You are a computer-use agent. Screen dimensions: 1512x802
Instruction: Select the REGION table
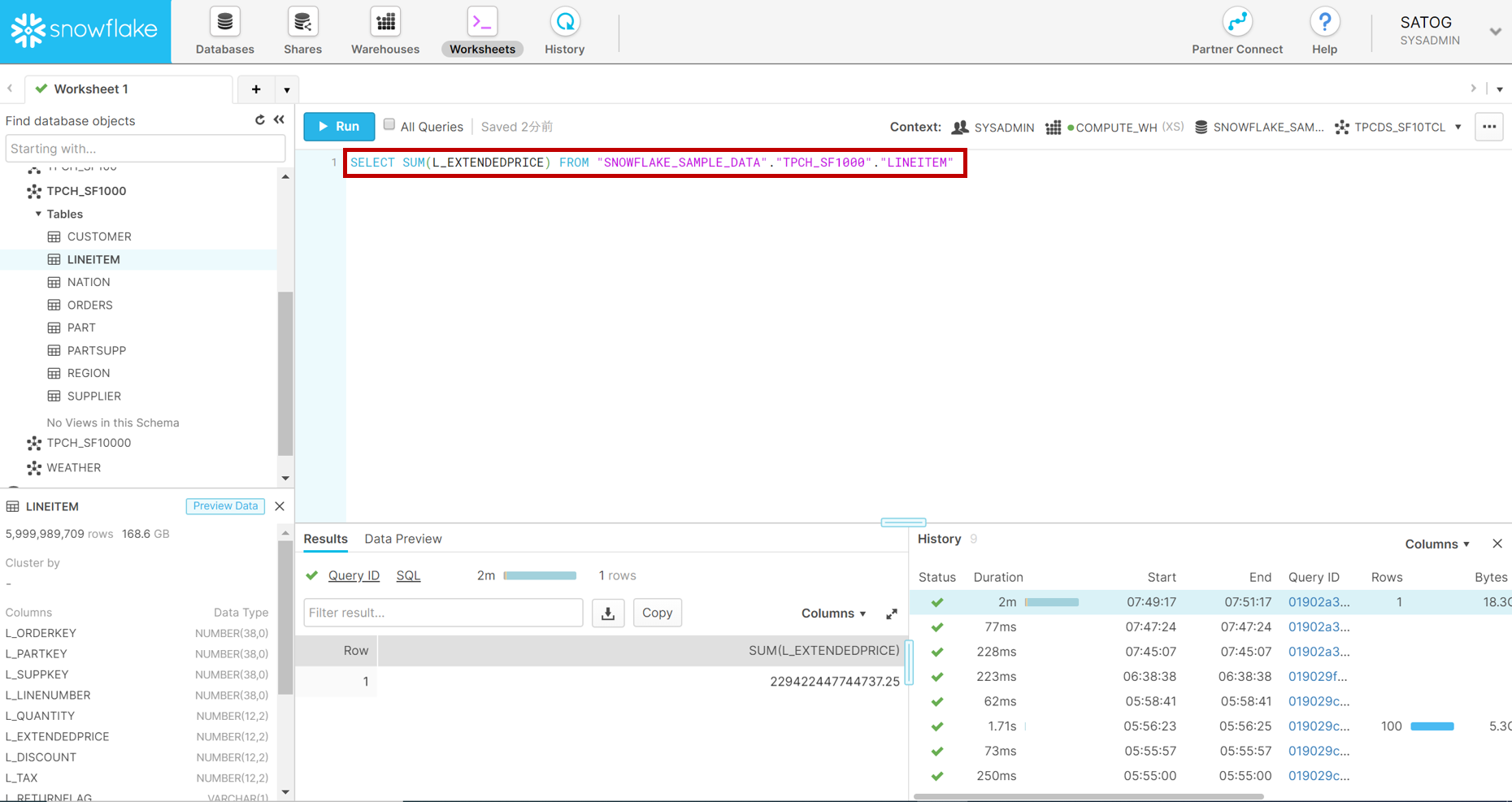pos(89,373)
